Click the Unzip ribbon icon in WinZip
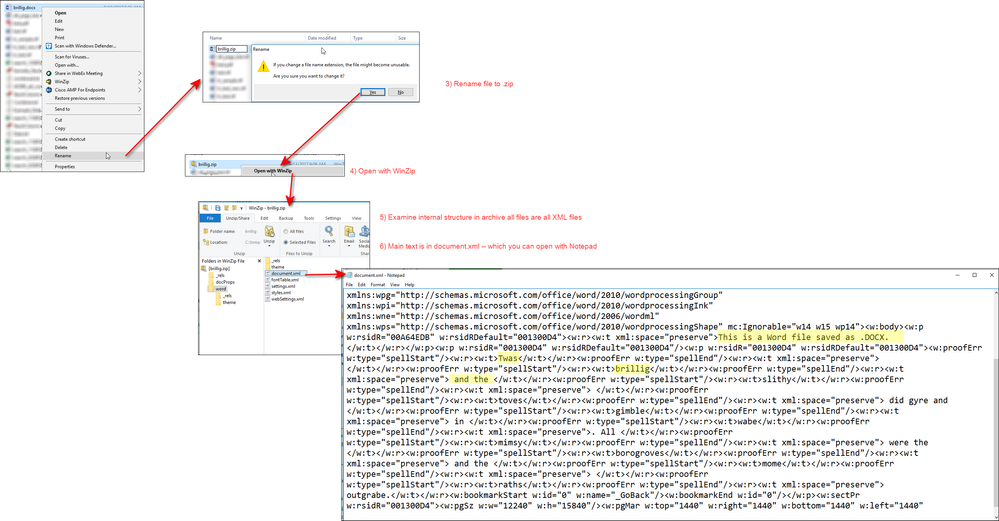The image size is (999, 521). (x=270, y=231)
